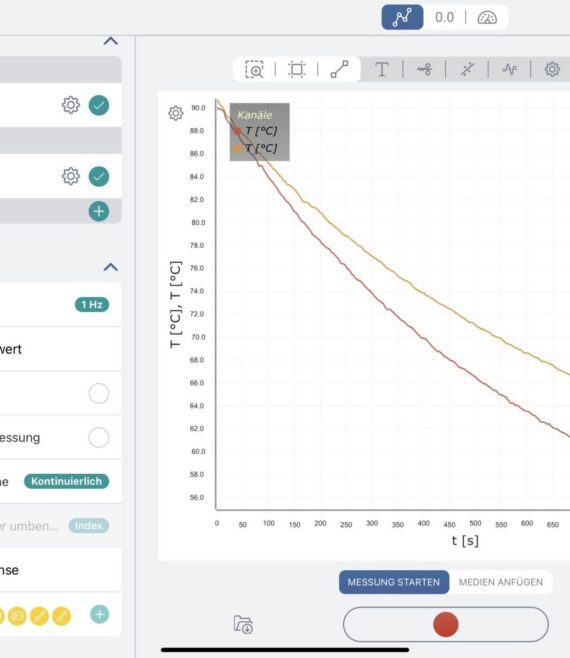
Task: Collapse the measurement settings section chevron
Action: (x=111, y=267)
